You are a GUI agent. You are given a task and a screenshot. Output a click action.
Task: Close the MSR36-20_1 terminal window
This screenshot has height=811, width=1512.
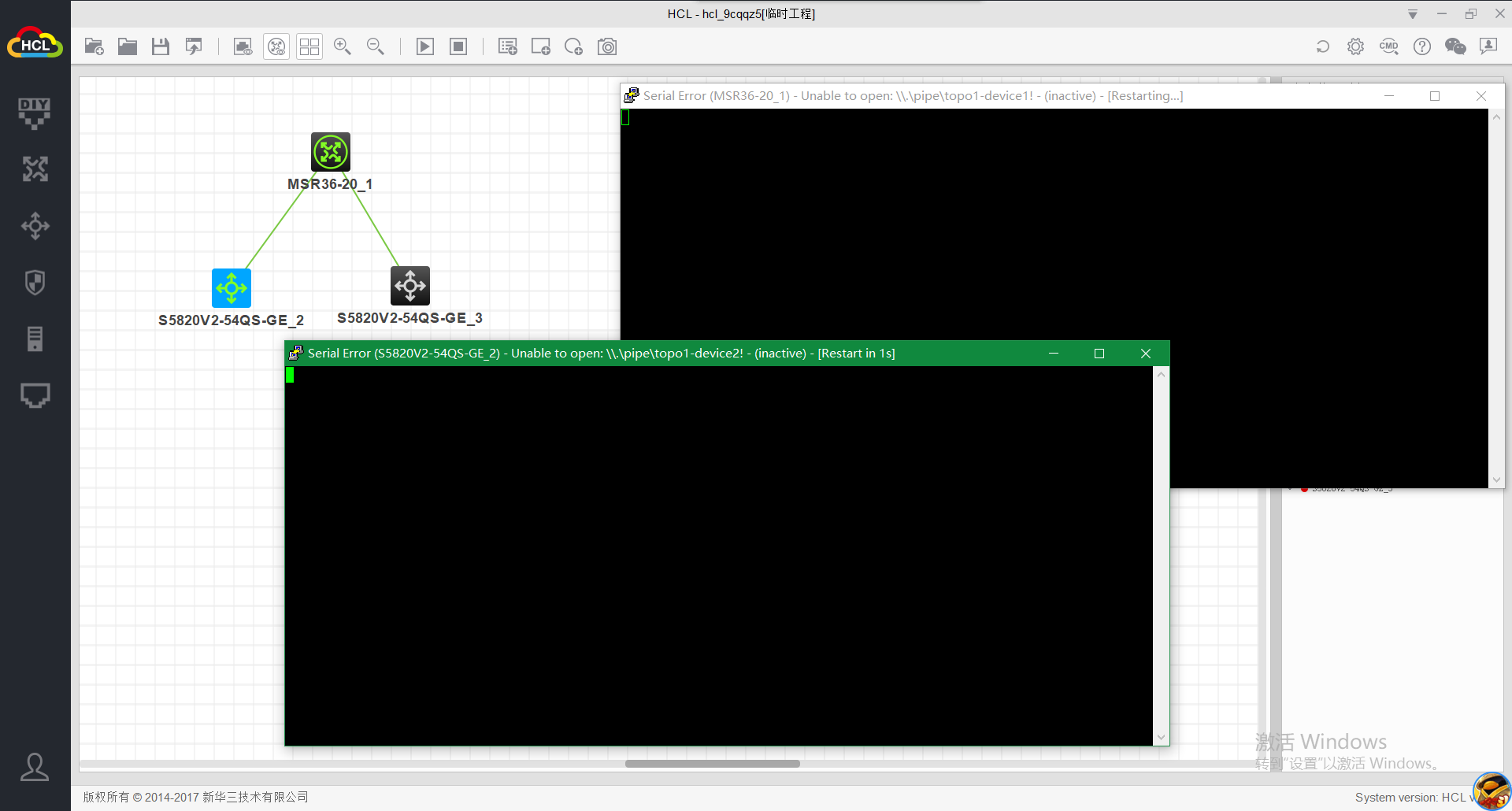pos(1481,96)
